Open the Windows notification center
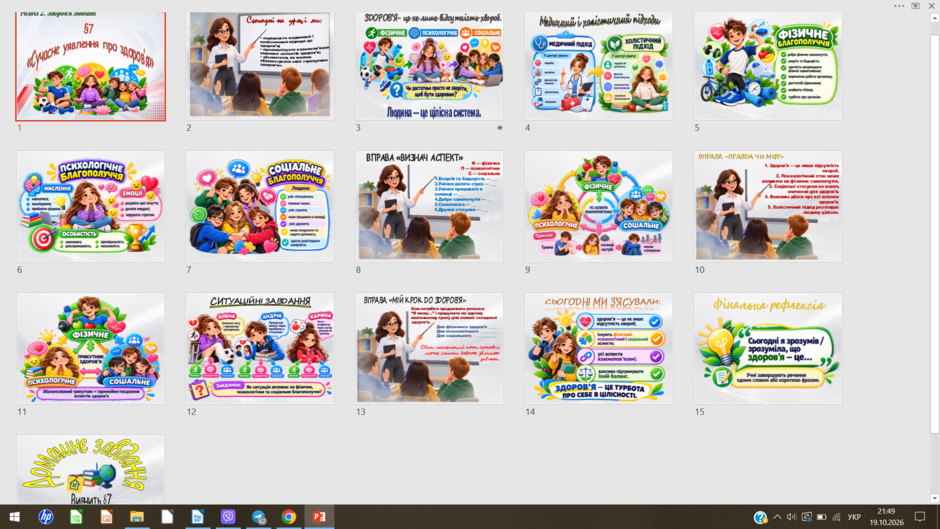 [x=920, y=516]
